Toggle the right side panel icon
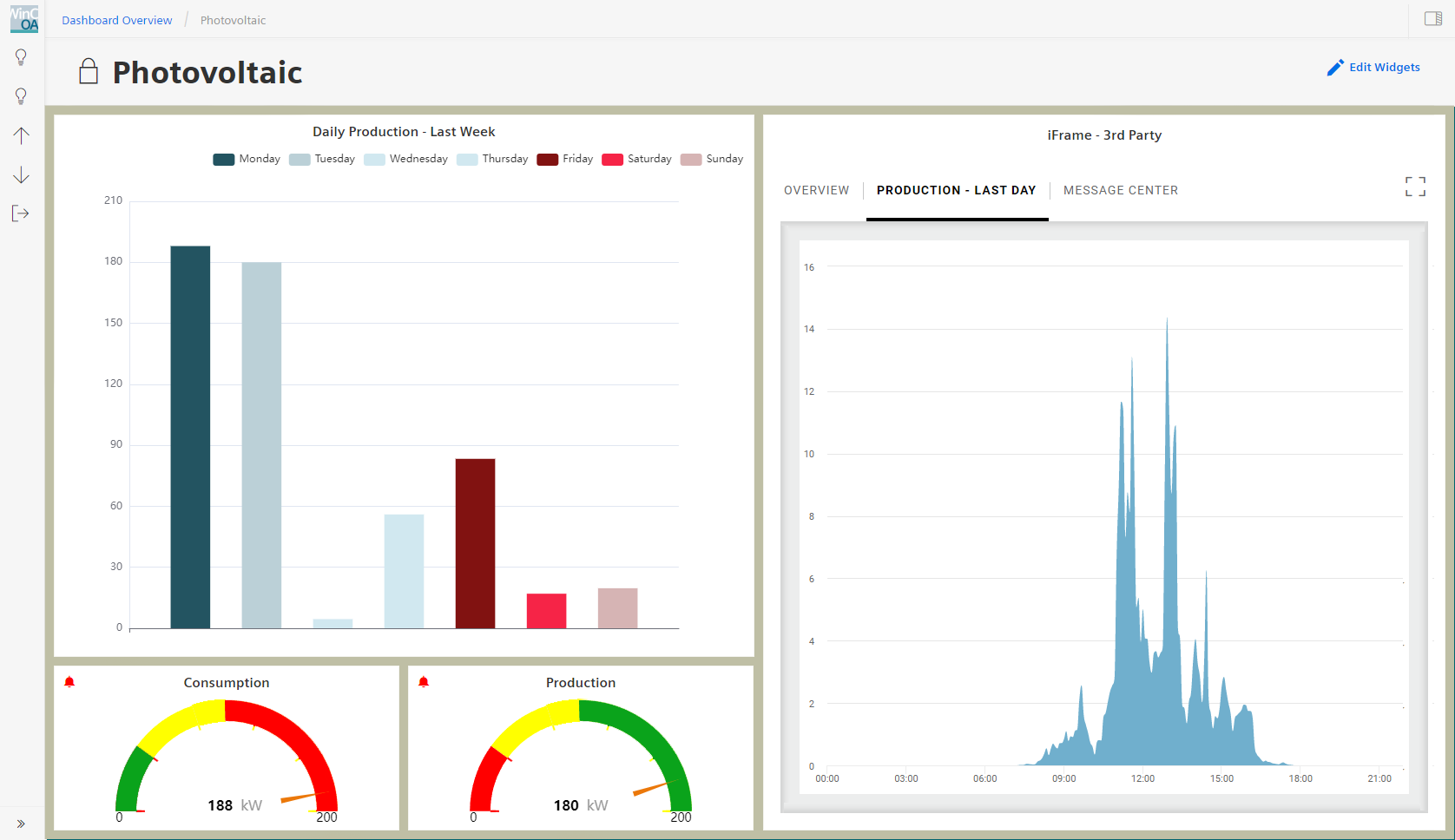Image resolution: width=1455 pixels, height=840 pixels. point(1432,19)
